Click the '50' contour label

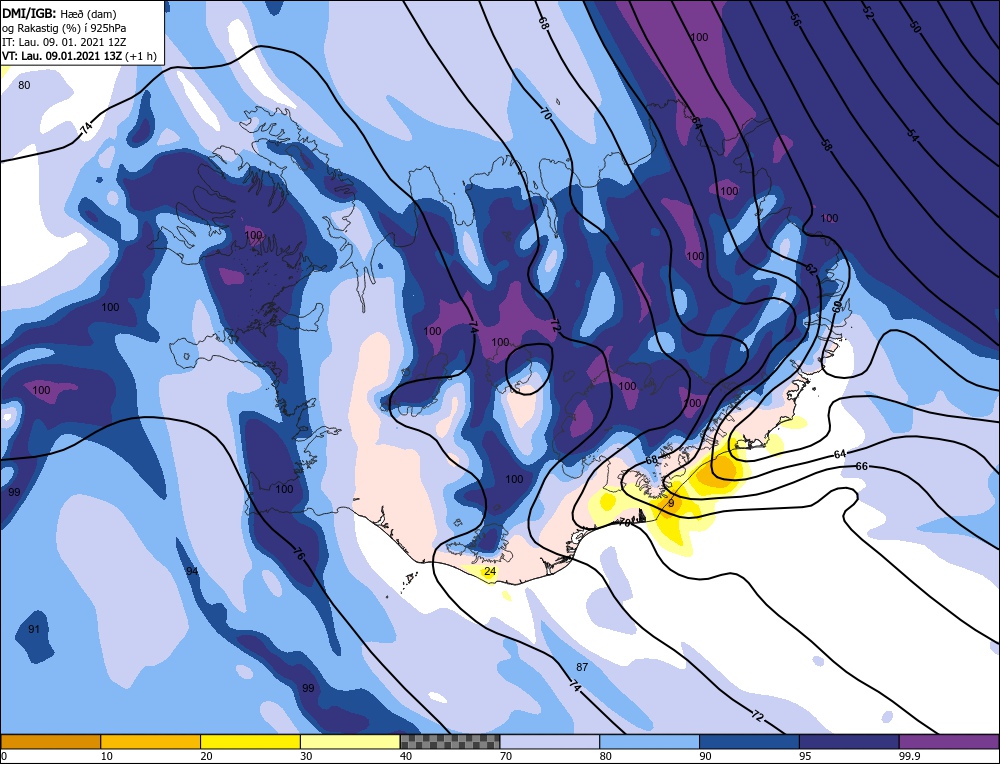click(915, 26)
